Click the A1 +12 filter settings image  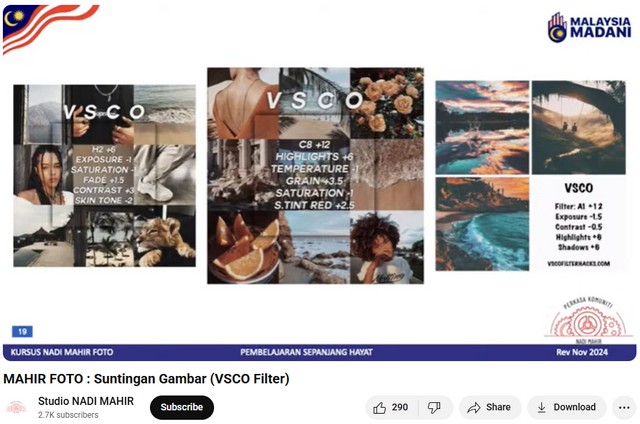click(531, 176)
